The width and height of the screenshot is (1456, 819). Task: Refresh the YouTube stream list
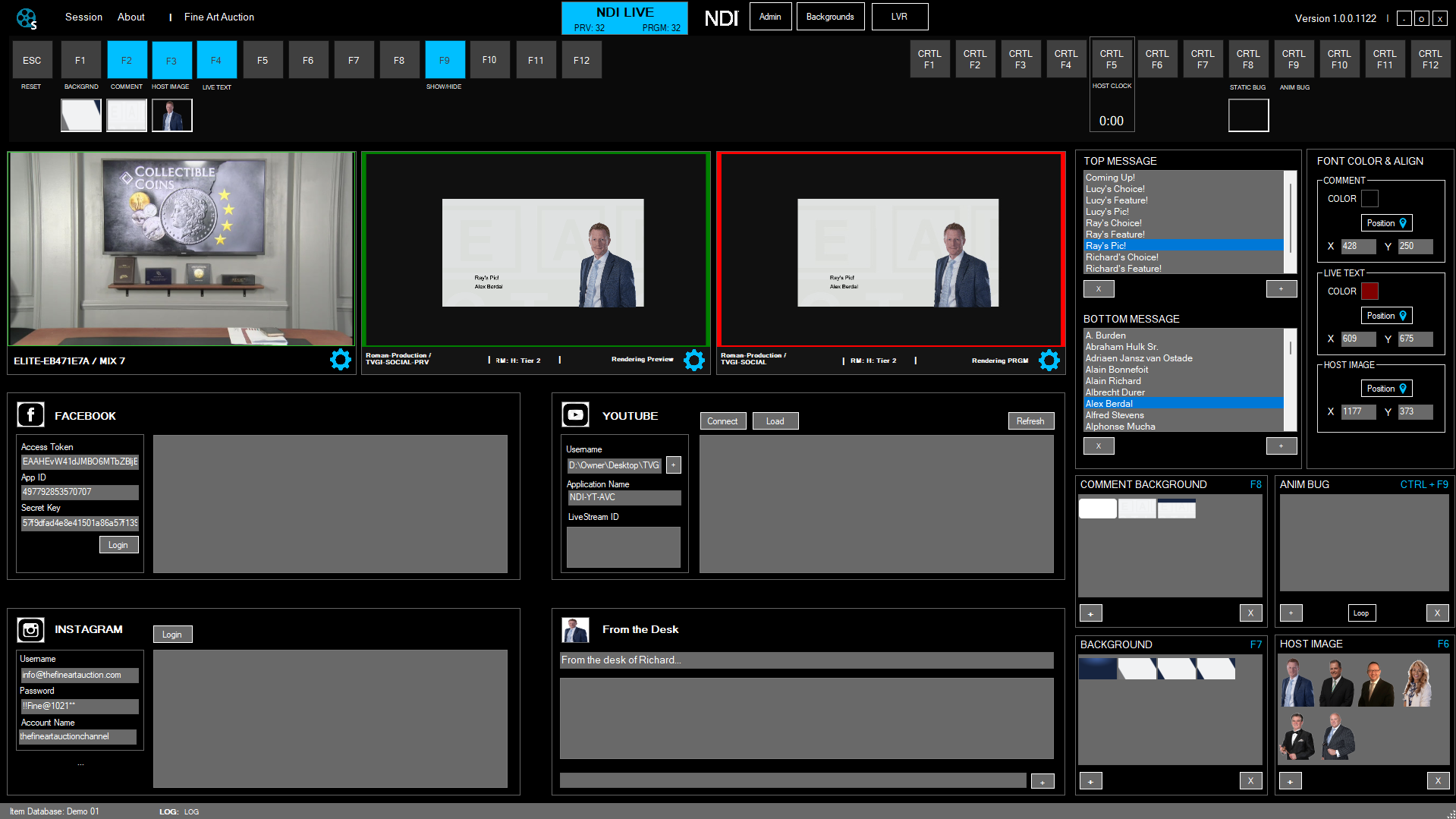point(1030,421)
